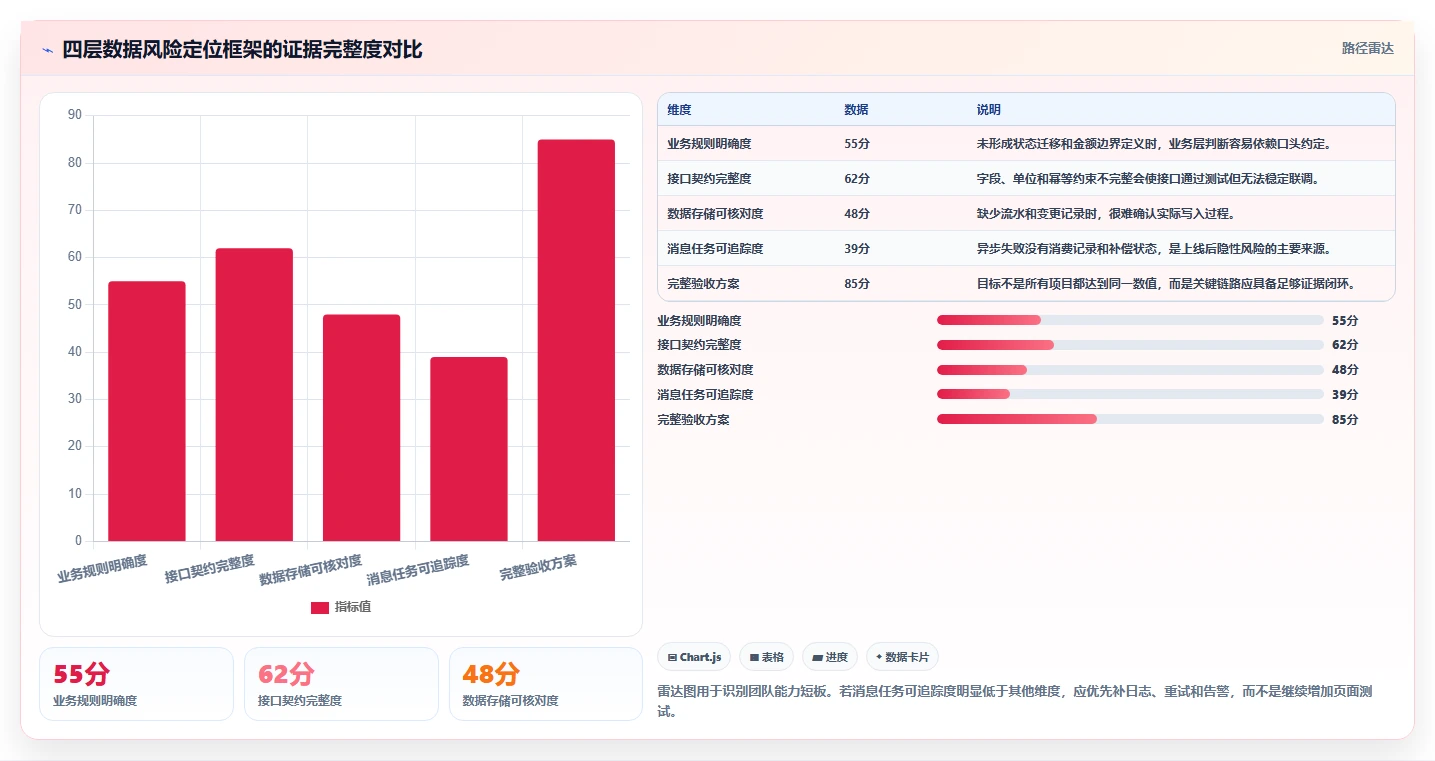Click the 90 tick on the y-axis
The height and width of the screenshot is (761, 1435).
click(x=75, y=115)
